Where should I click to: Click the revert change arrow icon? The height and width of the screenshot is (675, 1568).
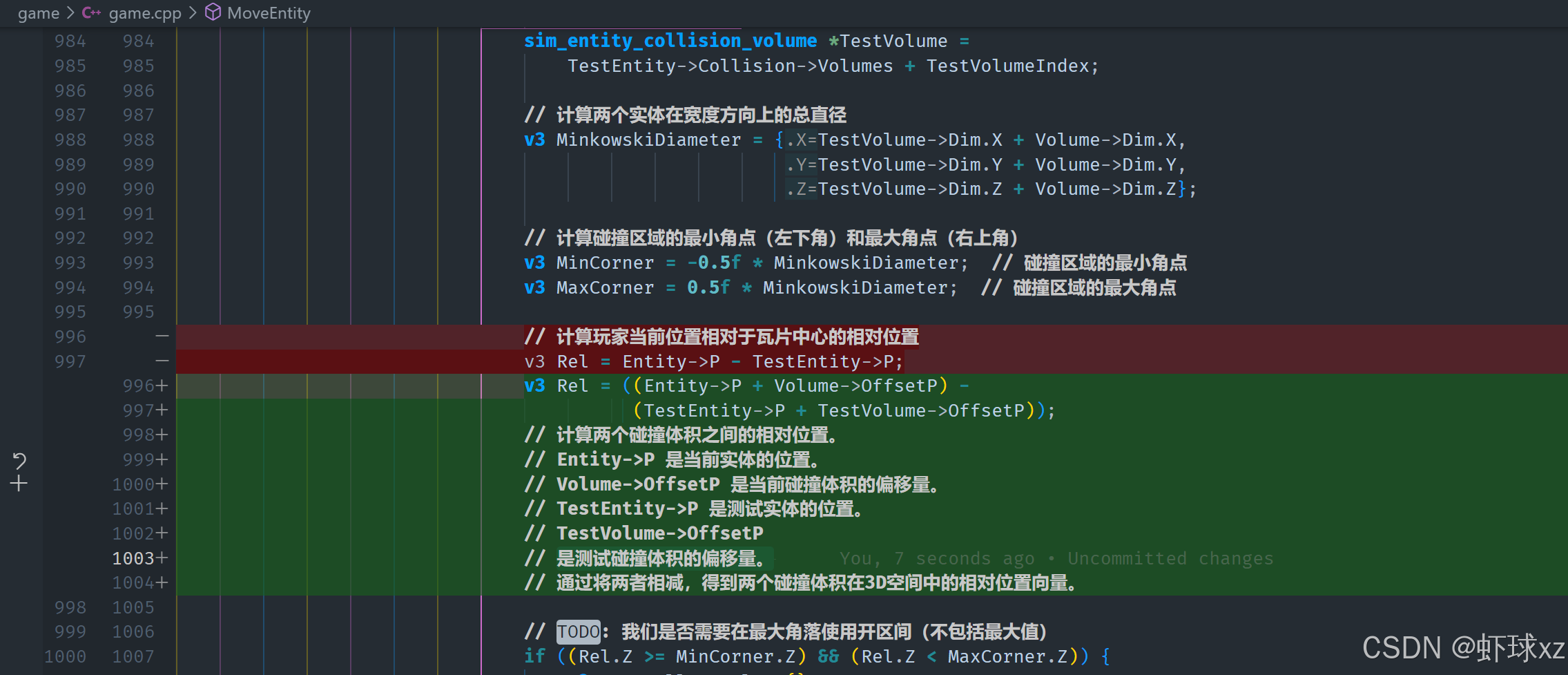point(19,461)
